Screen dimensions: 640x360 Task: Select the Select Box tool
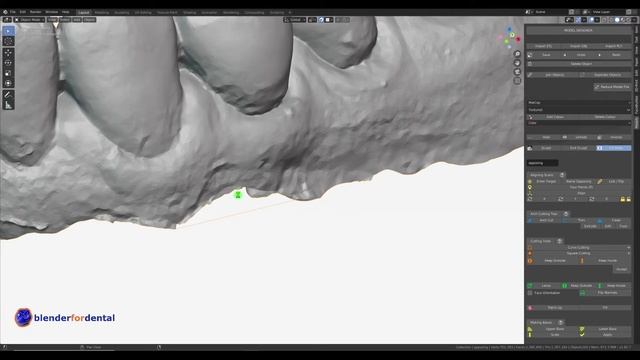point(8,31)
